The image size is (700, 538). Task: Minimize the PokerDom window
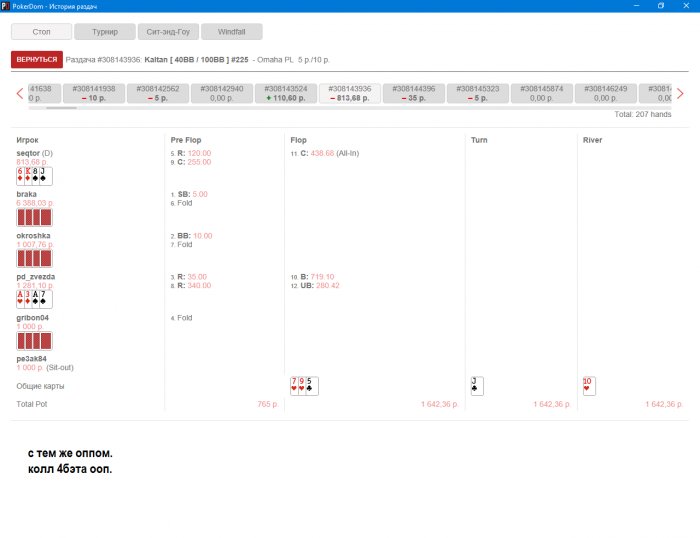637,6
